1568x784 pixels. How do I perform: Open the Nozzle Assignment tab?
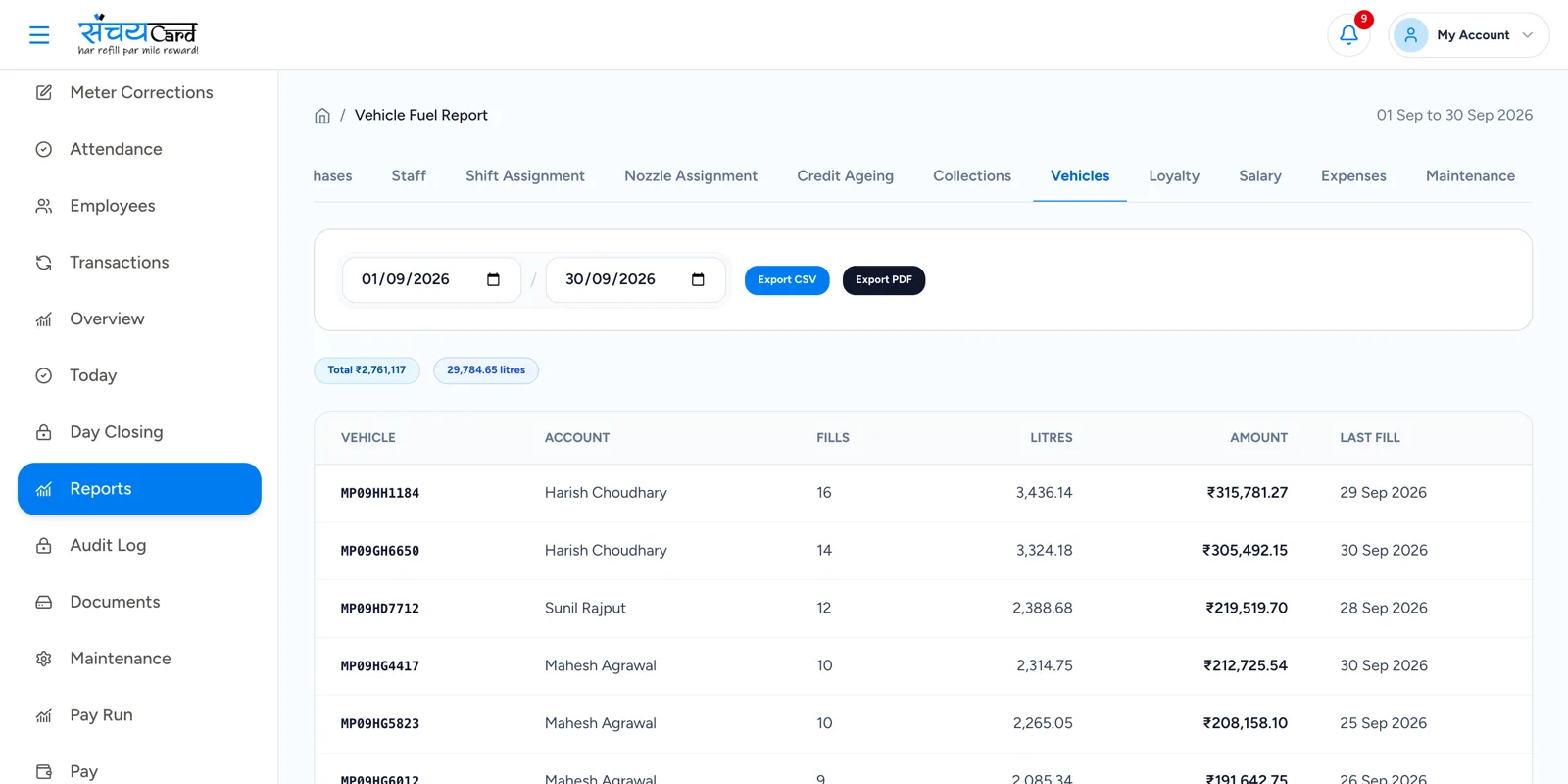click(691, 176)
